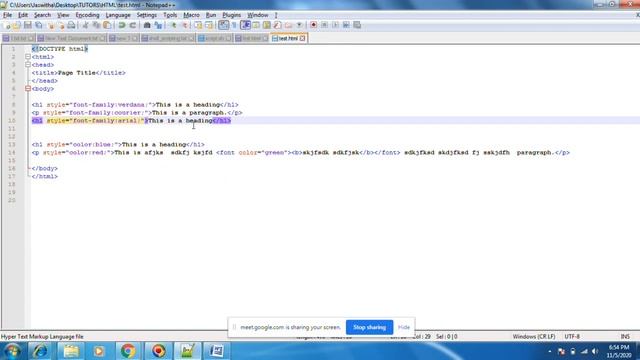Open the View menu
The image size is (640, 360).
[63, 15]
